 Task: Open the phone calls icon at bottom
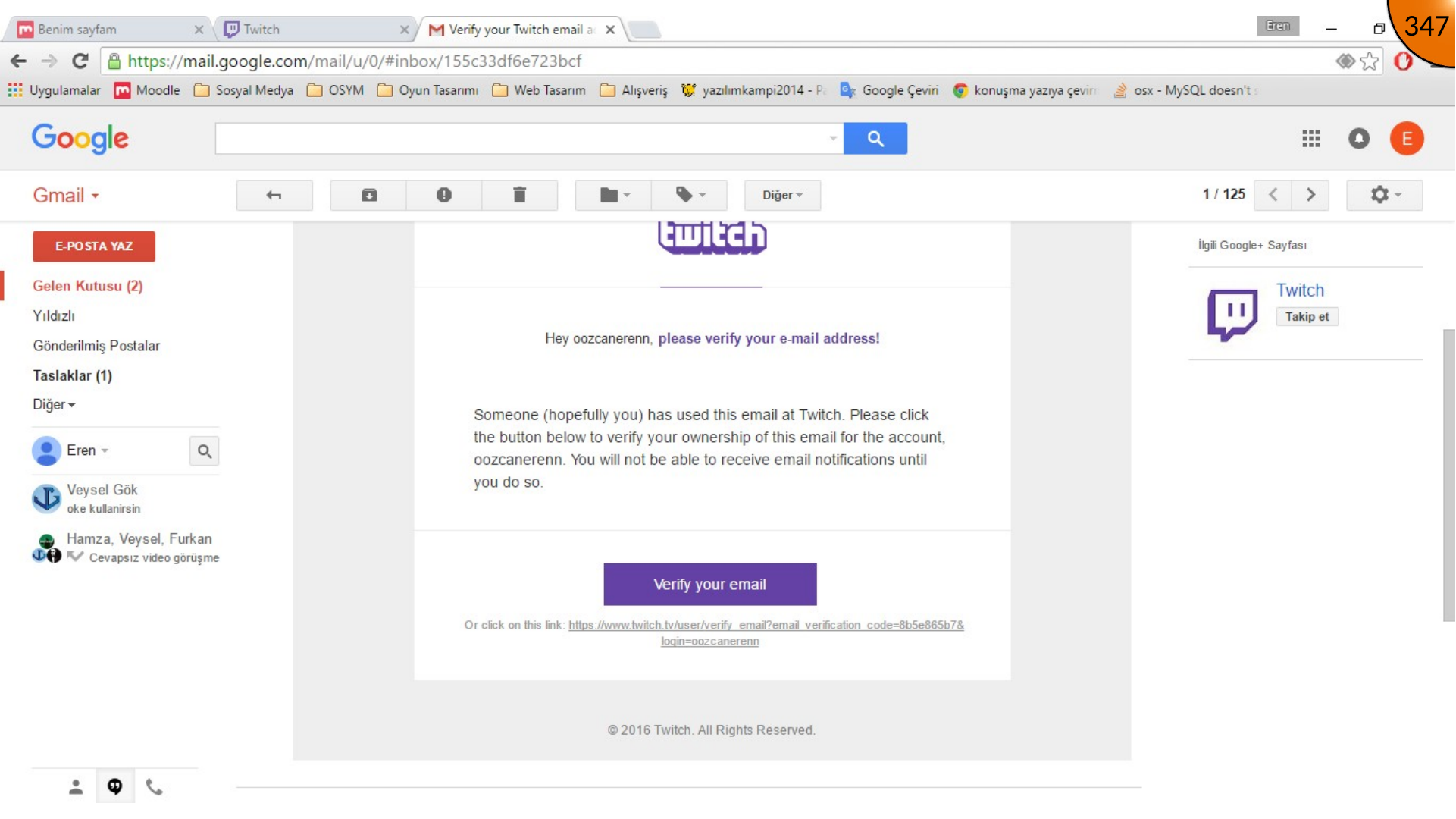pos(155,787)
